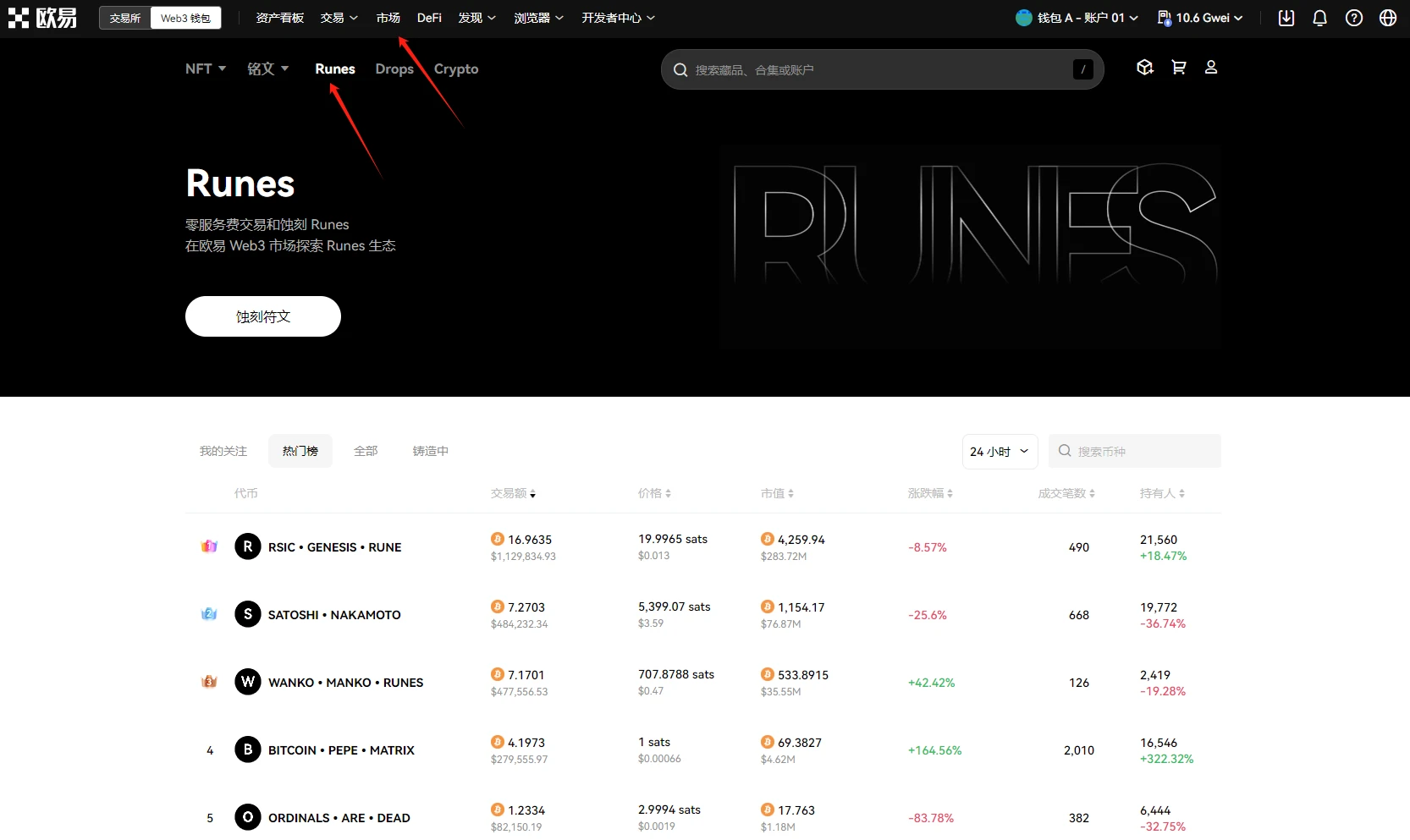The height and width of the screenshot is (840, 1410).
Task: Click the cube icon next to the cart
Action: pyautogui.click(x=1144, y=68)
